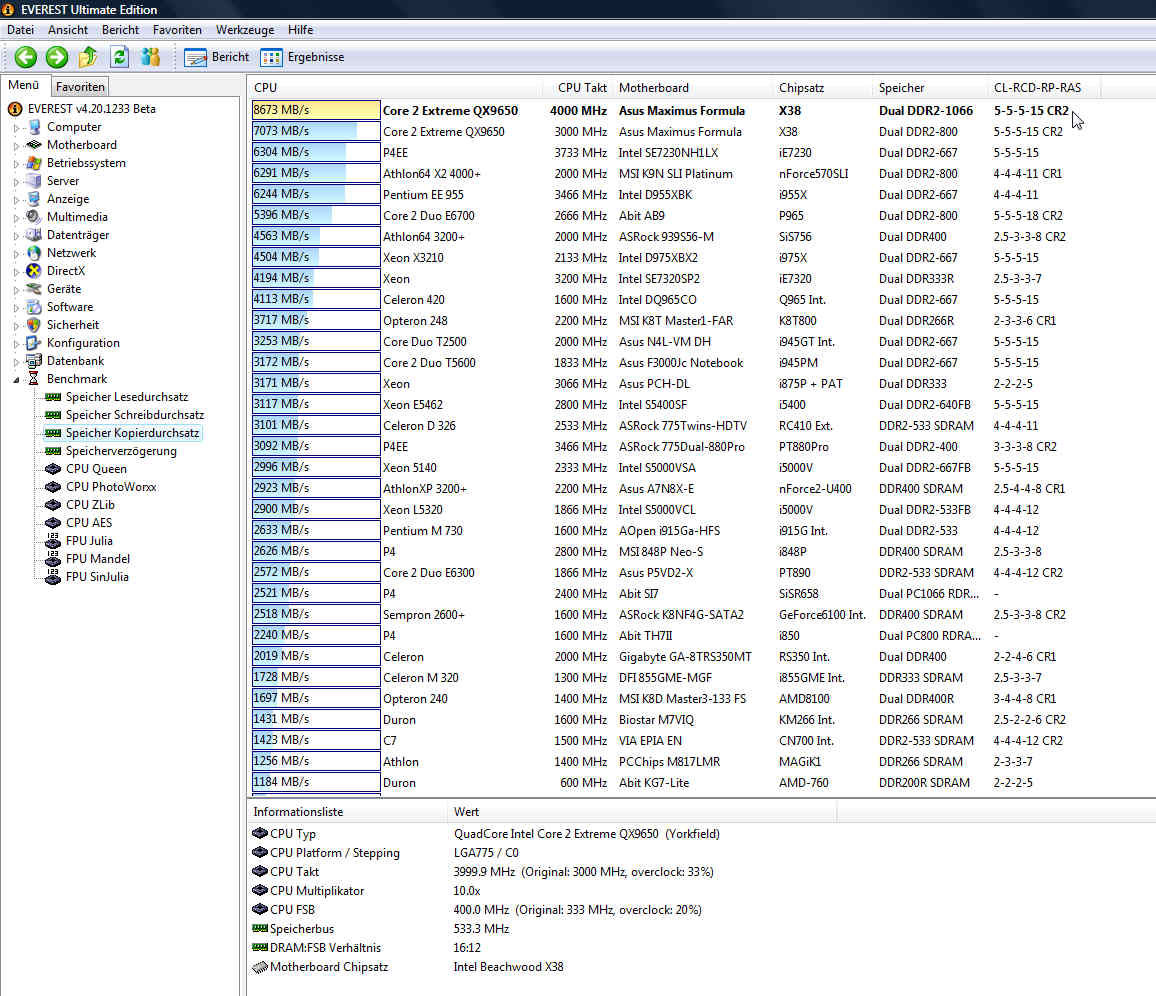This screenshot has height=996, width=1156.
Task: Click the green Back arrow toolbar icon
Action: 26,57
